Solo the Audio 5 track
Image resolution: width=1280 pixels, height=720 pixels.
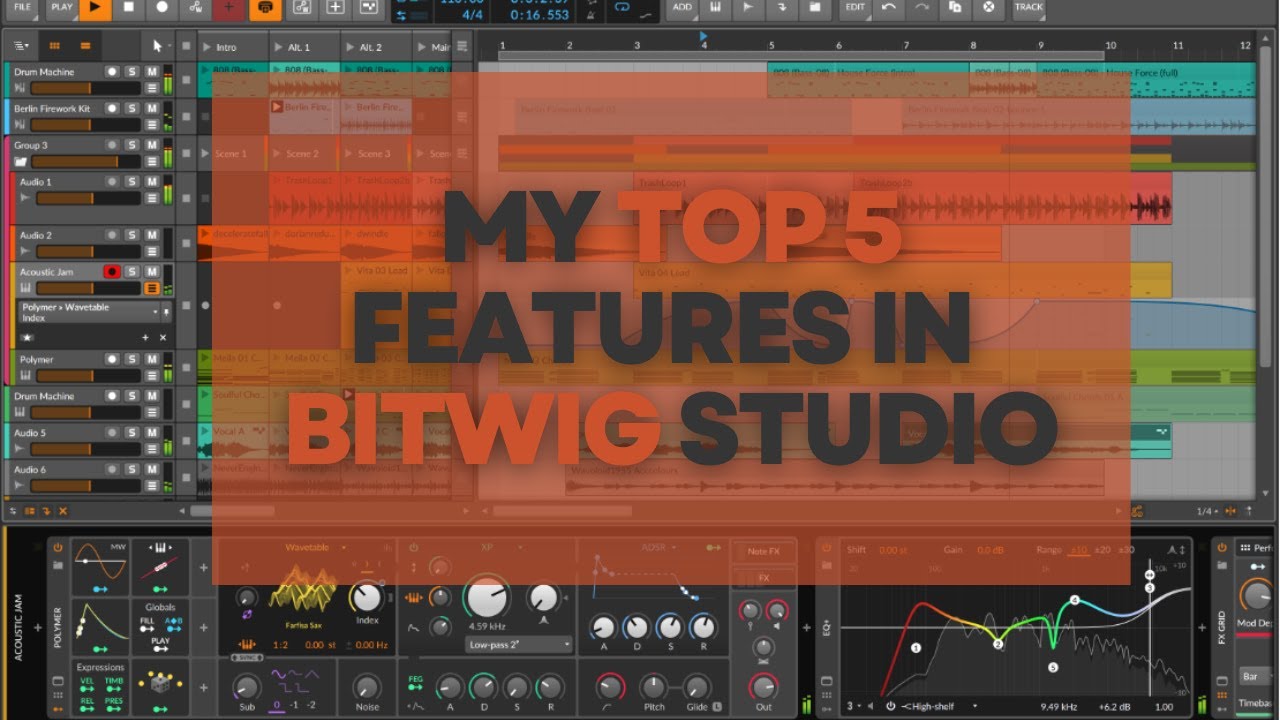click(132, 433)
